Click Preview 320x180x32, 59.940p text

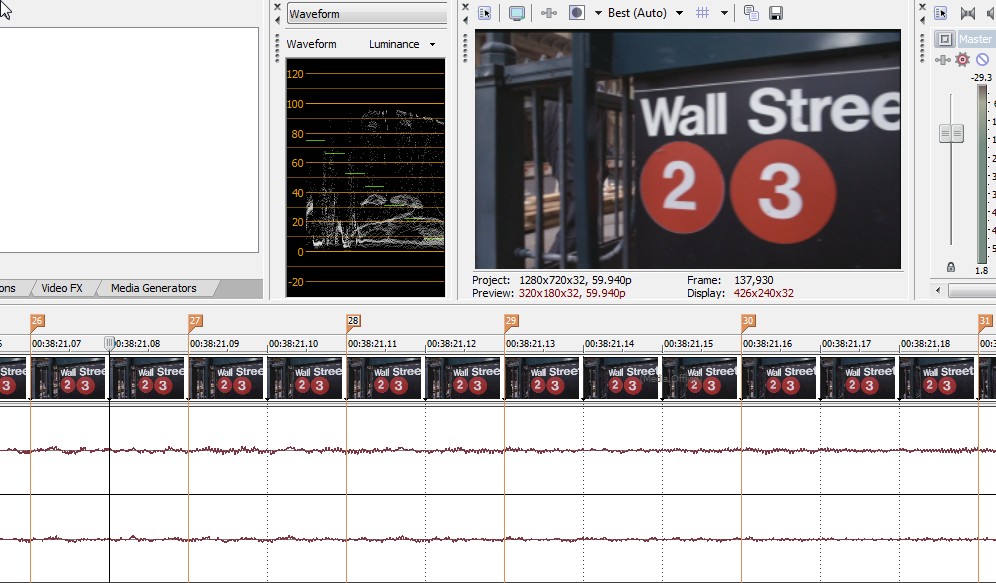pyautogui.click(x=549, y=293)
